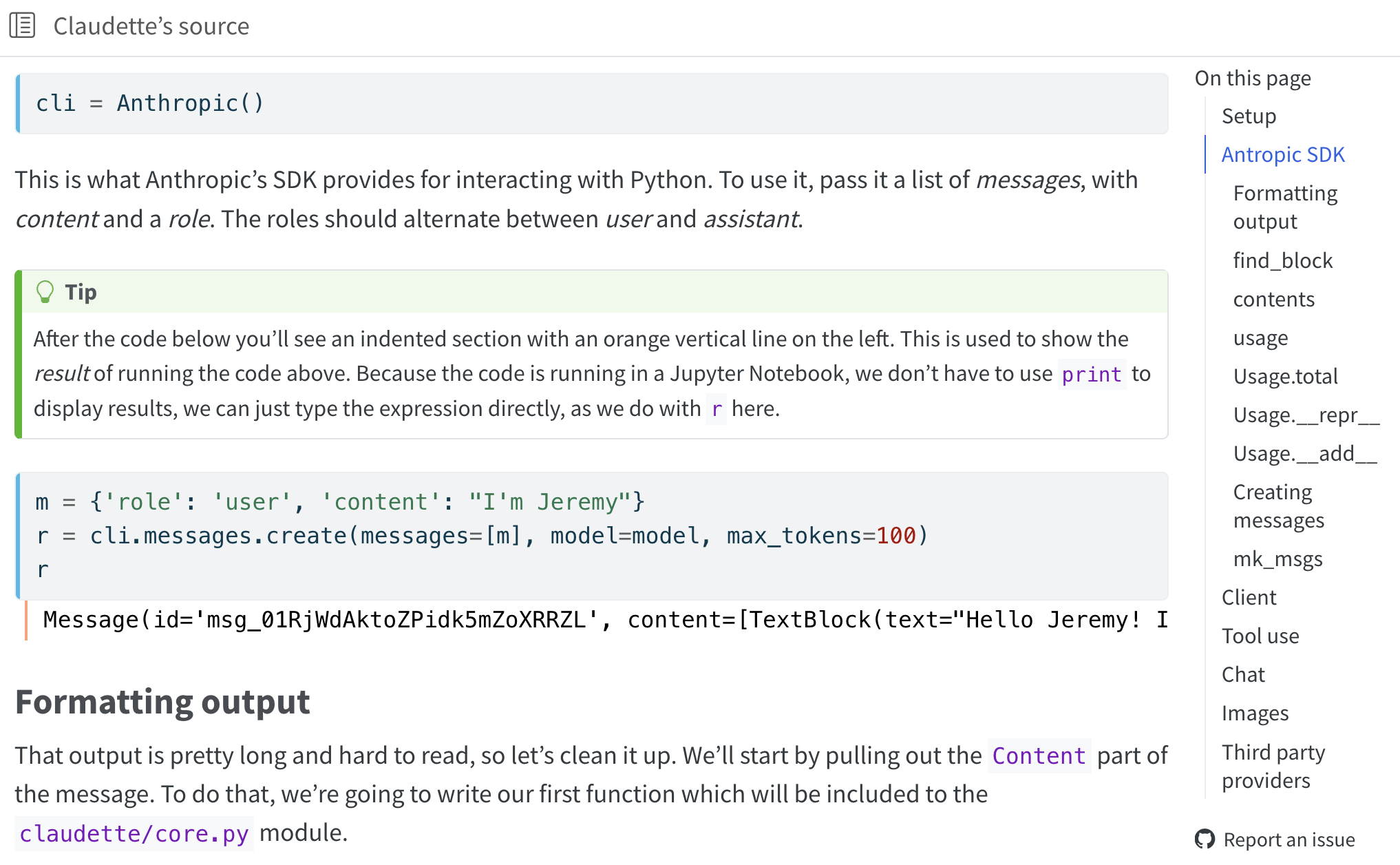Viewport: 1400px width, 865px height.
Task: Jump to Setup section
Action: 1249,116
